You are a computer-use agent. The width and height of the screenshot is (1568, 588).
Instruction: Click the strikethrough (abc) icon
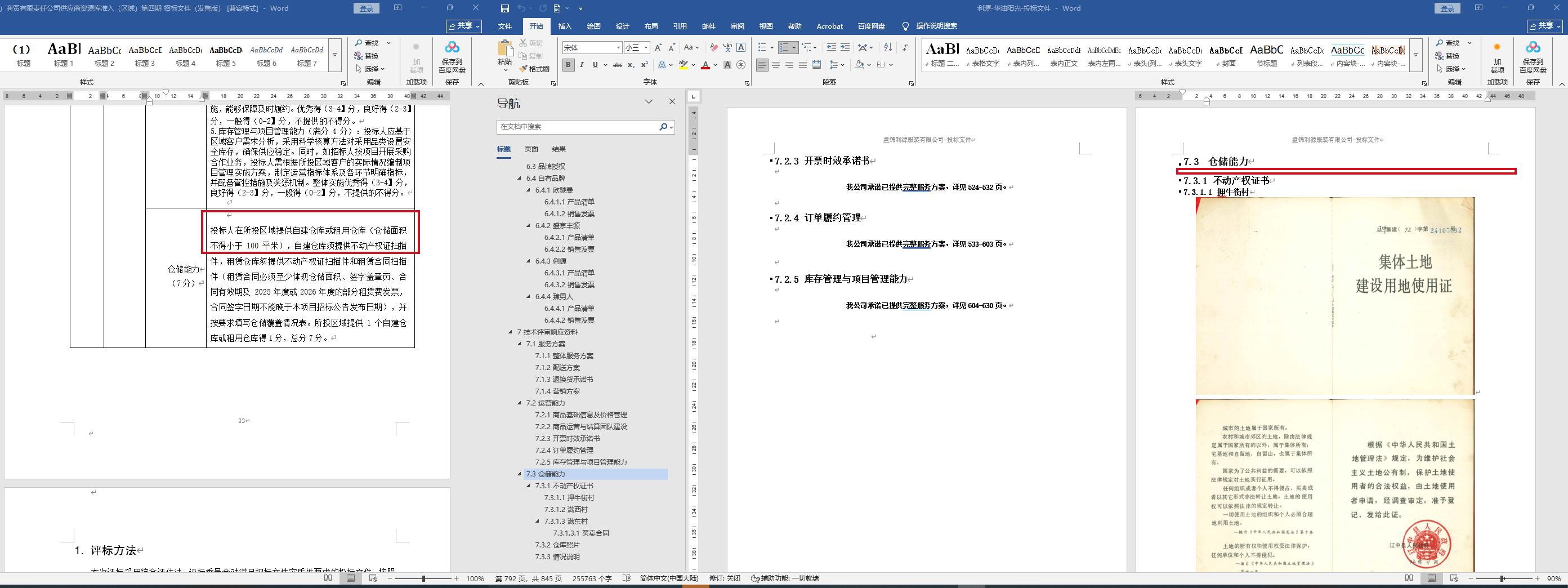617,65
